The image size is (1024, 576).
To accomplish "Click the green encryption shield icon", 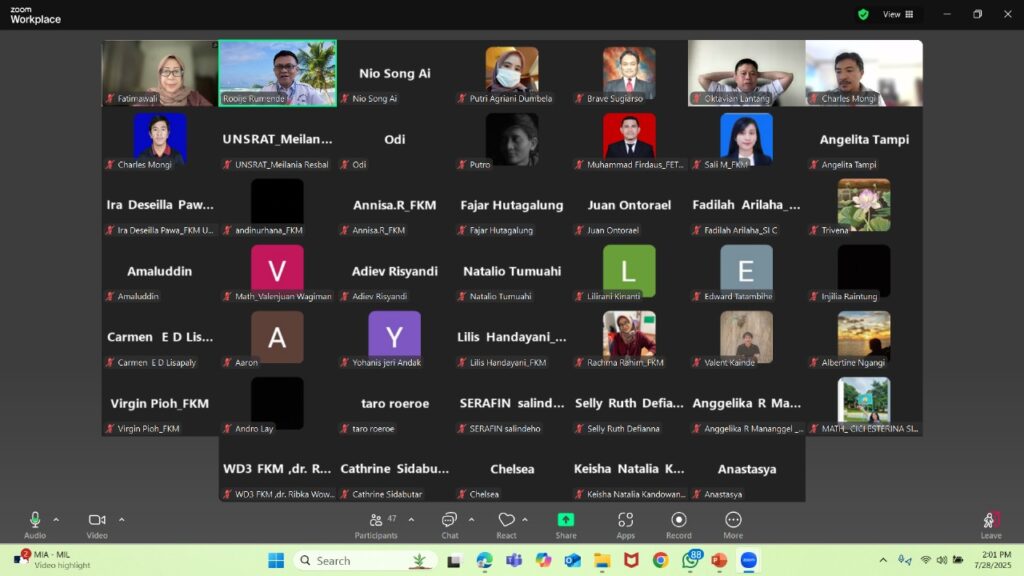I will (863, 14).
